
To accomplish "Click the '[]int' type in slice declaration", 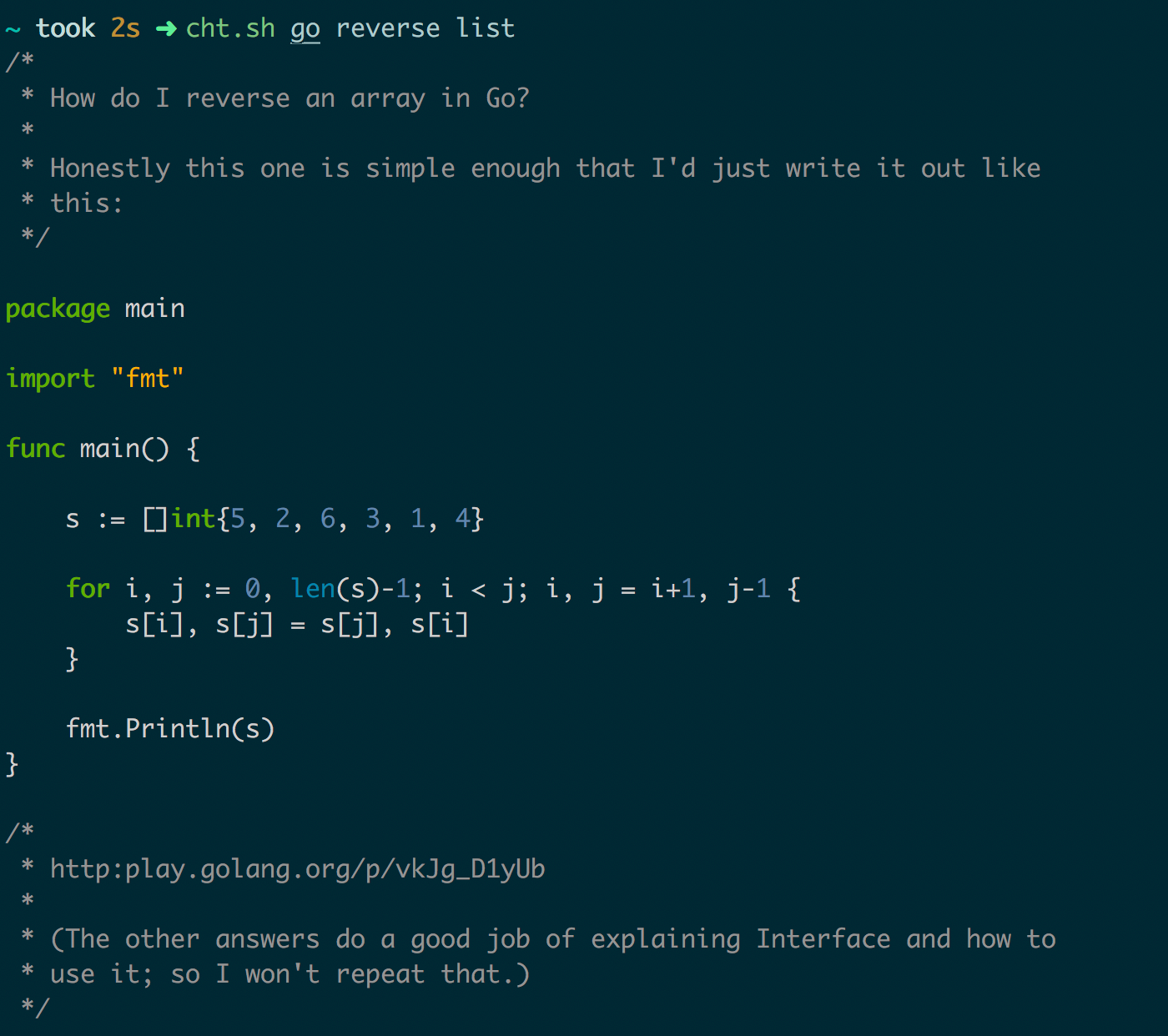I will (x=179, y=519).
